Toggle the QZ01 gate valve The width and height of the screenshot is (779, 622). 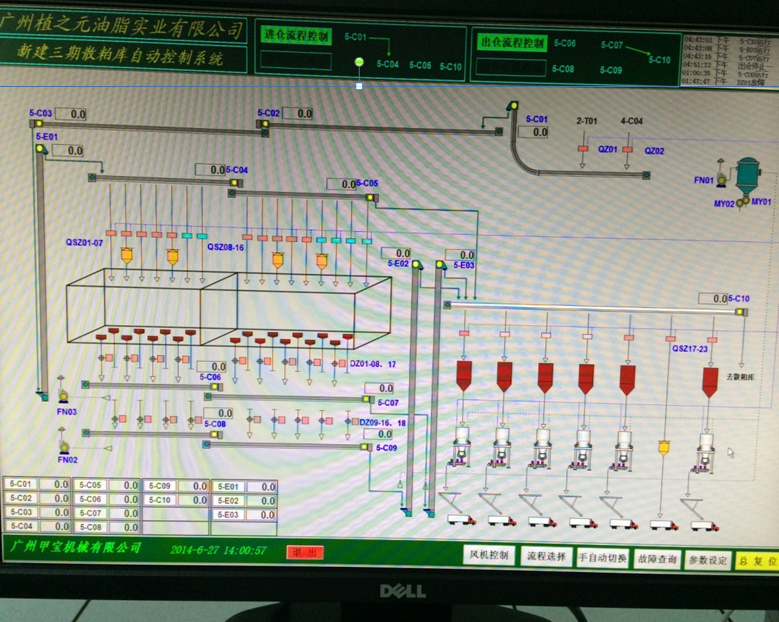click(582, 150)
